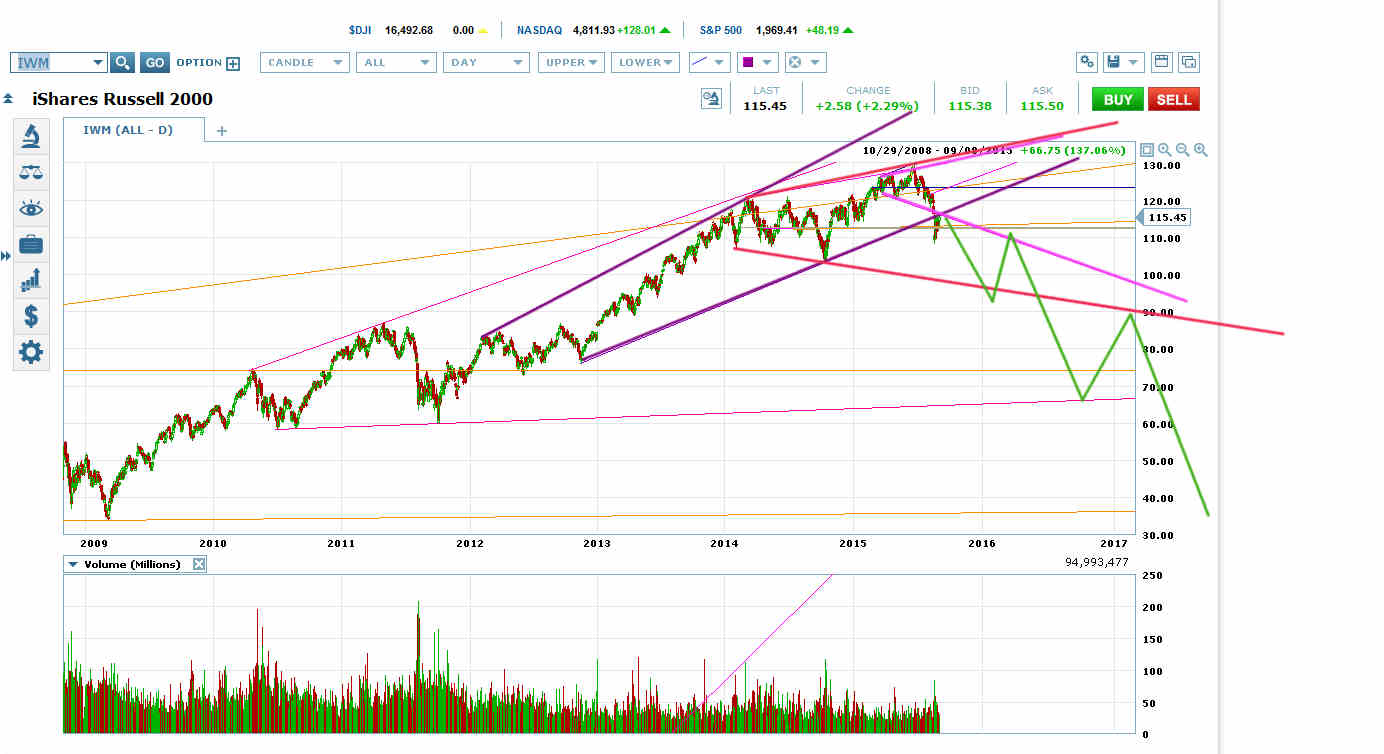Click the briefcase portfolio sidebar icon
Image resolution: width=1384 pixels, height=754 pixels.
tap(31, 244)
